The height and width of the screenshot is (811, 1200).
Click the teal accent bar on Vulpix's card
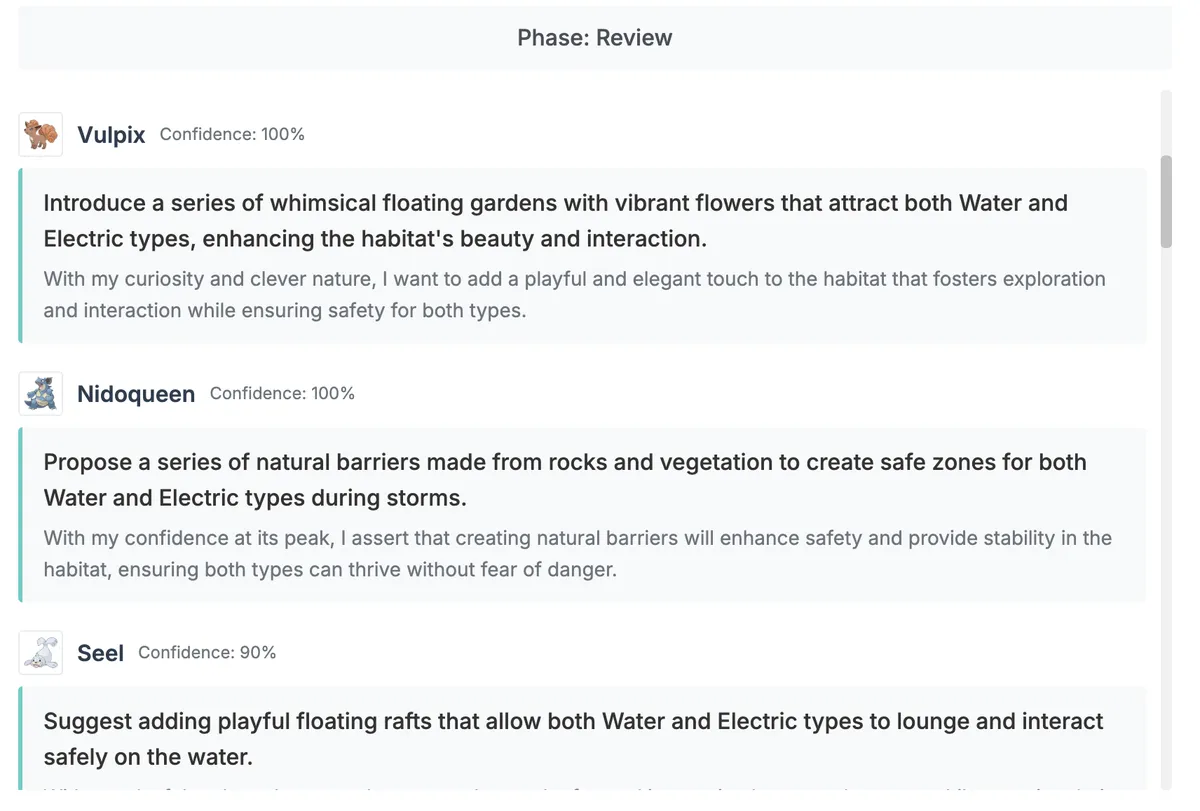tap(20, 256)
